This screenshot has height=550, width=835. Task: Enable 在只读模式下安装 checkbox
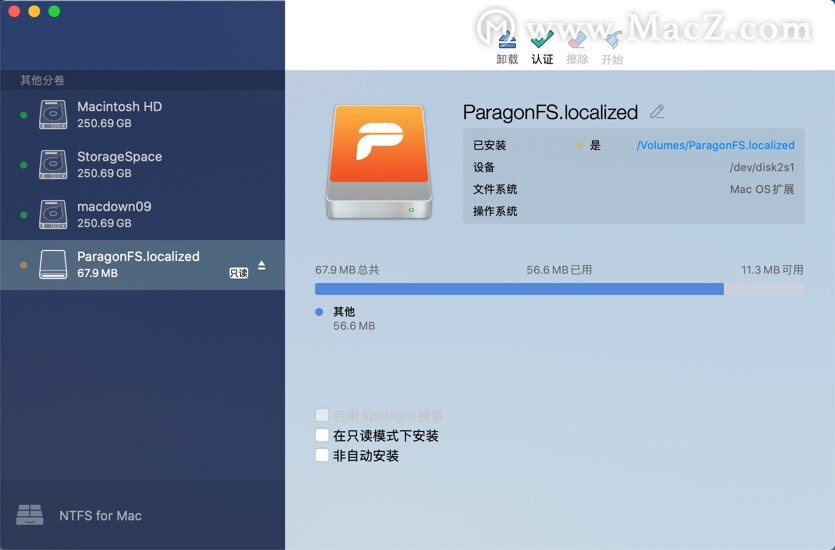(x=322, y=435)
